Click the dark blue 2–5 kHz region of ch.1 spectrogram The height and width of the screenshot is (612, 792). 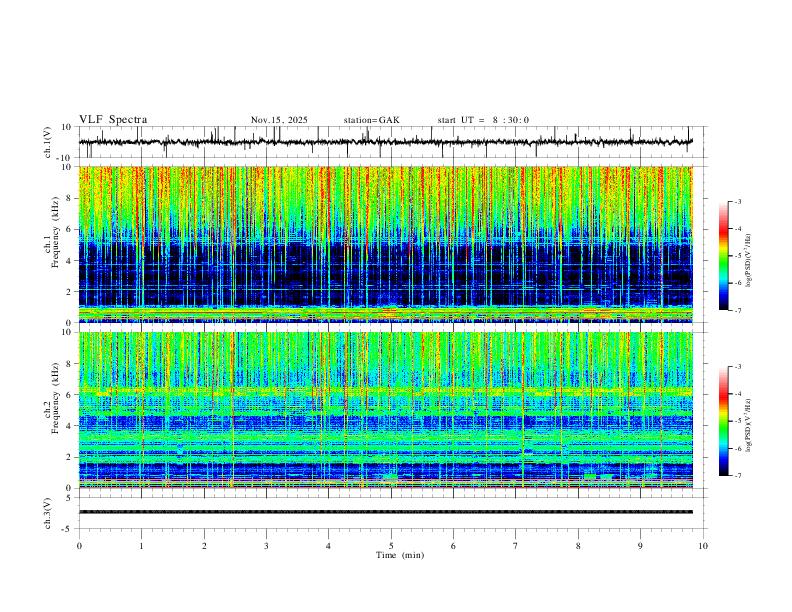click(385, 273)
